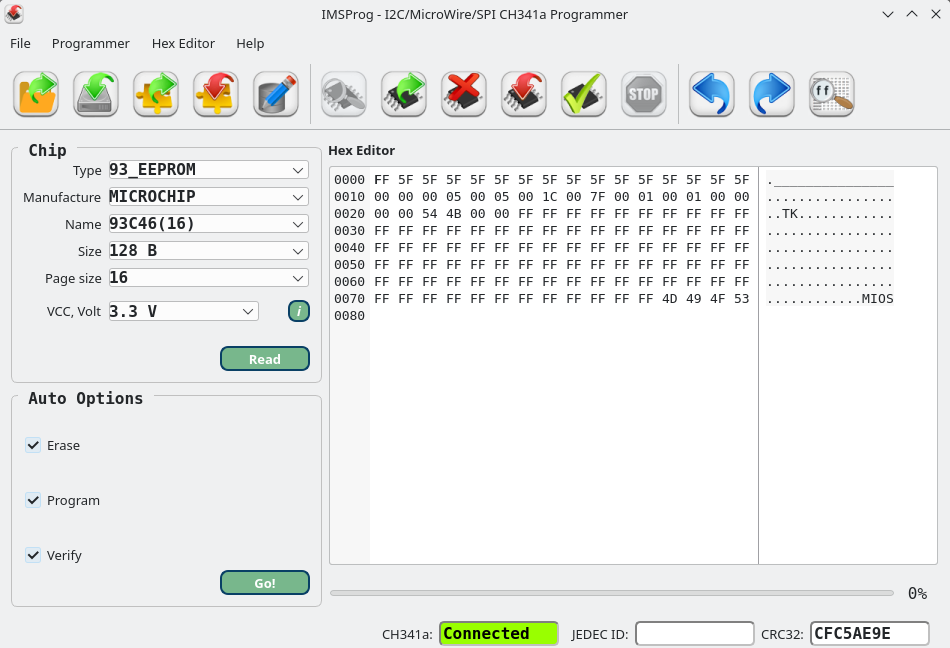Click the operation progress bar
950x648 pixels.
pyautogui.click(x=612, y=593)
